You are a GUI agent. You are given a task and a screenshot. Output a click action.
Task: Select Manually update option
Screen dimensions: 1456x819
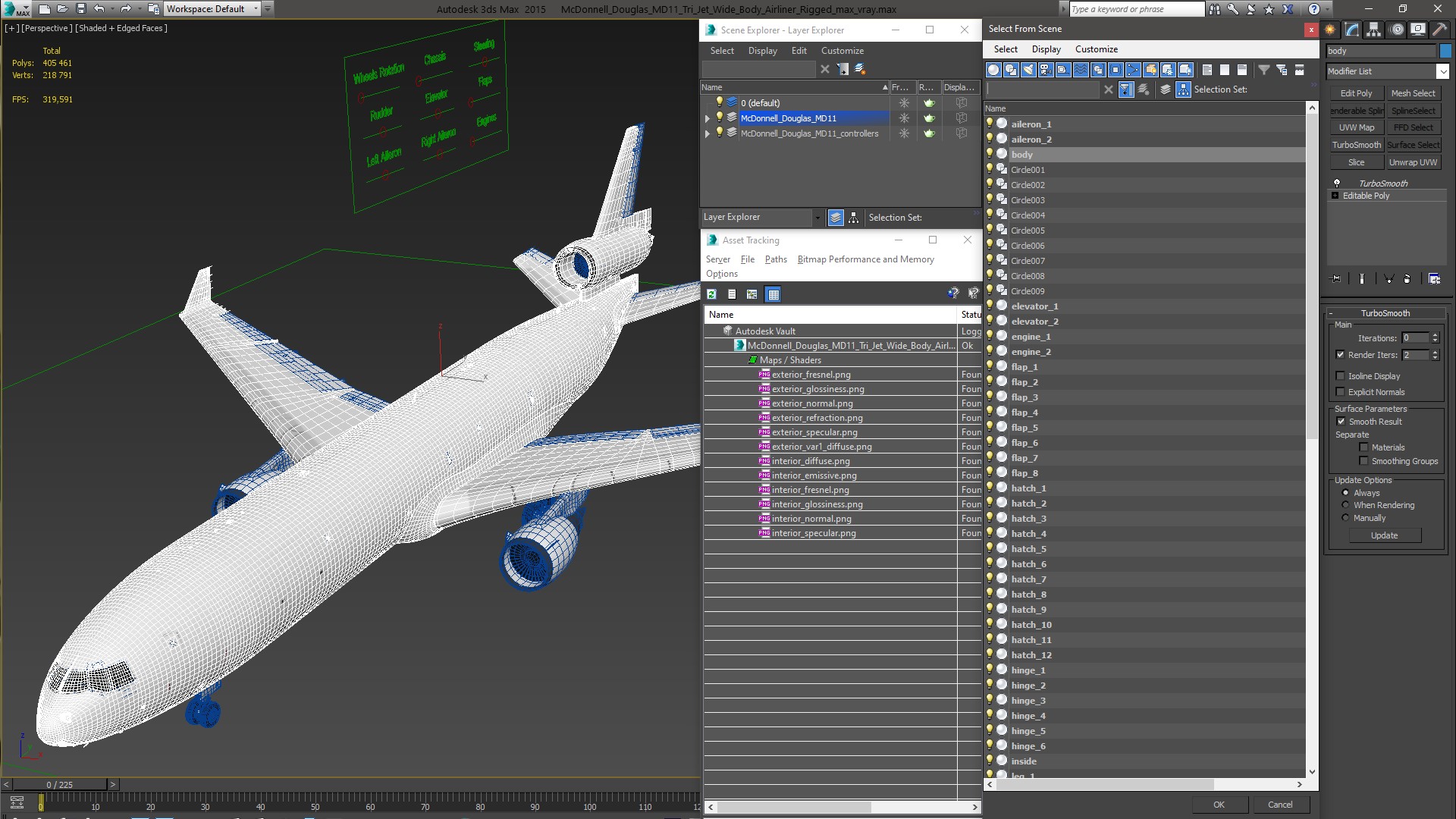(1346, 518)
